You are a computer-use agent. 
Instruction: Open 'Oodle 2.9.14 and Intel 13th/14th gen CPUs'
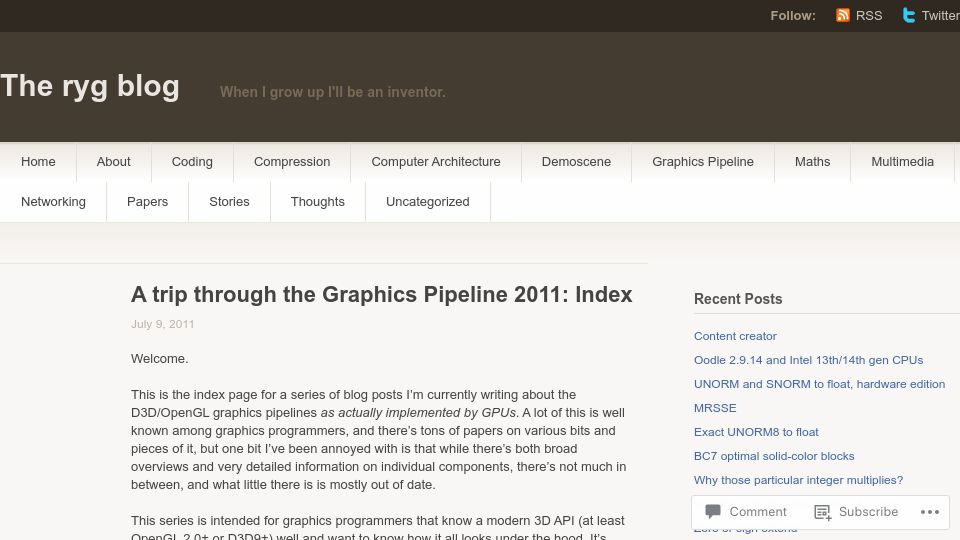pos(808,360)
